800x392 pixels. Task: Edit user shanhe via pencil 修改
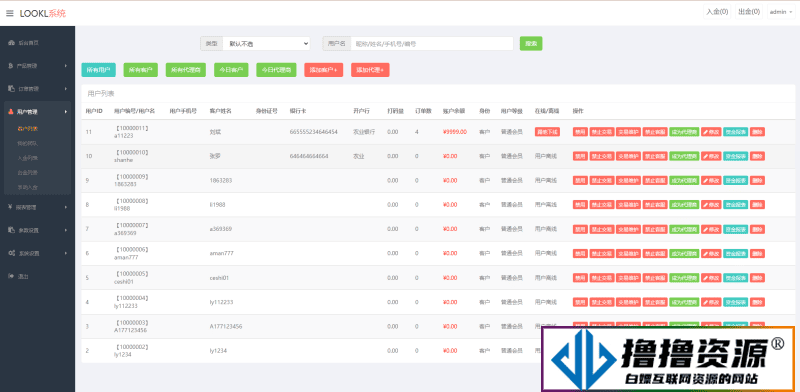coord(711,156)
